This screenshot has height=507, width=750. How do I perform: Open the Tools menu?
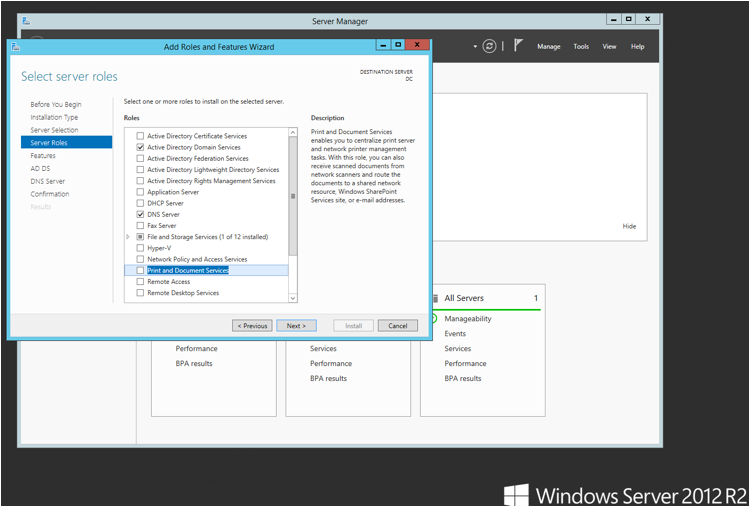581,46
